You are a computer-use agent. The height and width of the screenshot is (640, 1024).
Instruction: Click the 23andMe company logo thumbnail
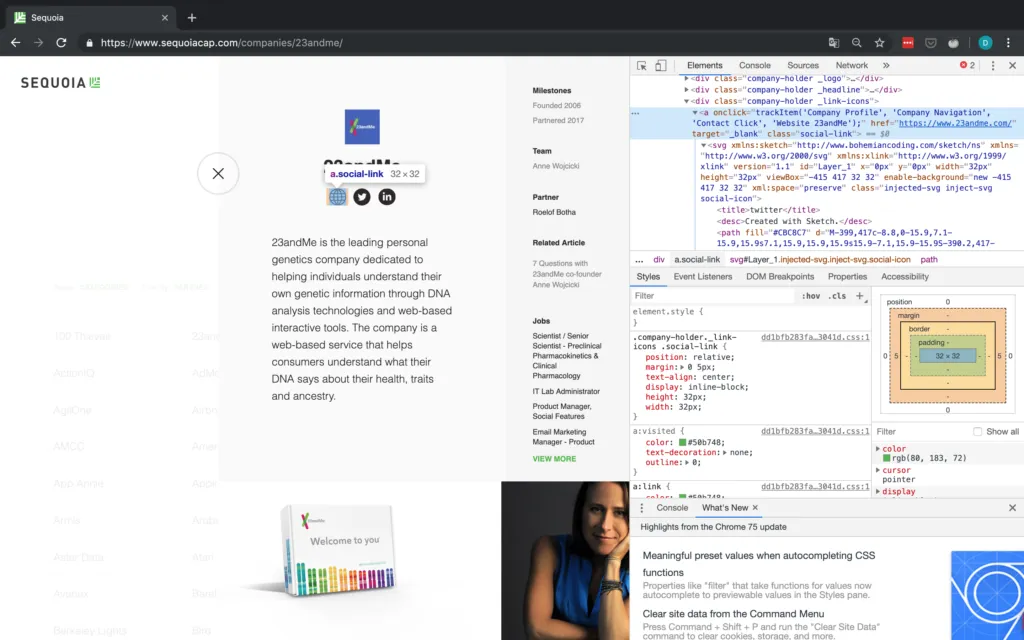coord(362,127)
